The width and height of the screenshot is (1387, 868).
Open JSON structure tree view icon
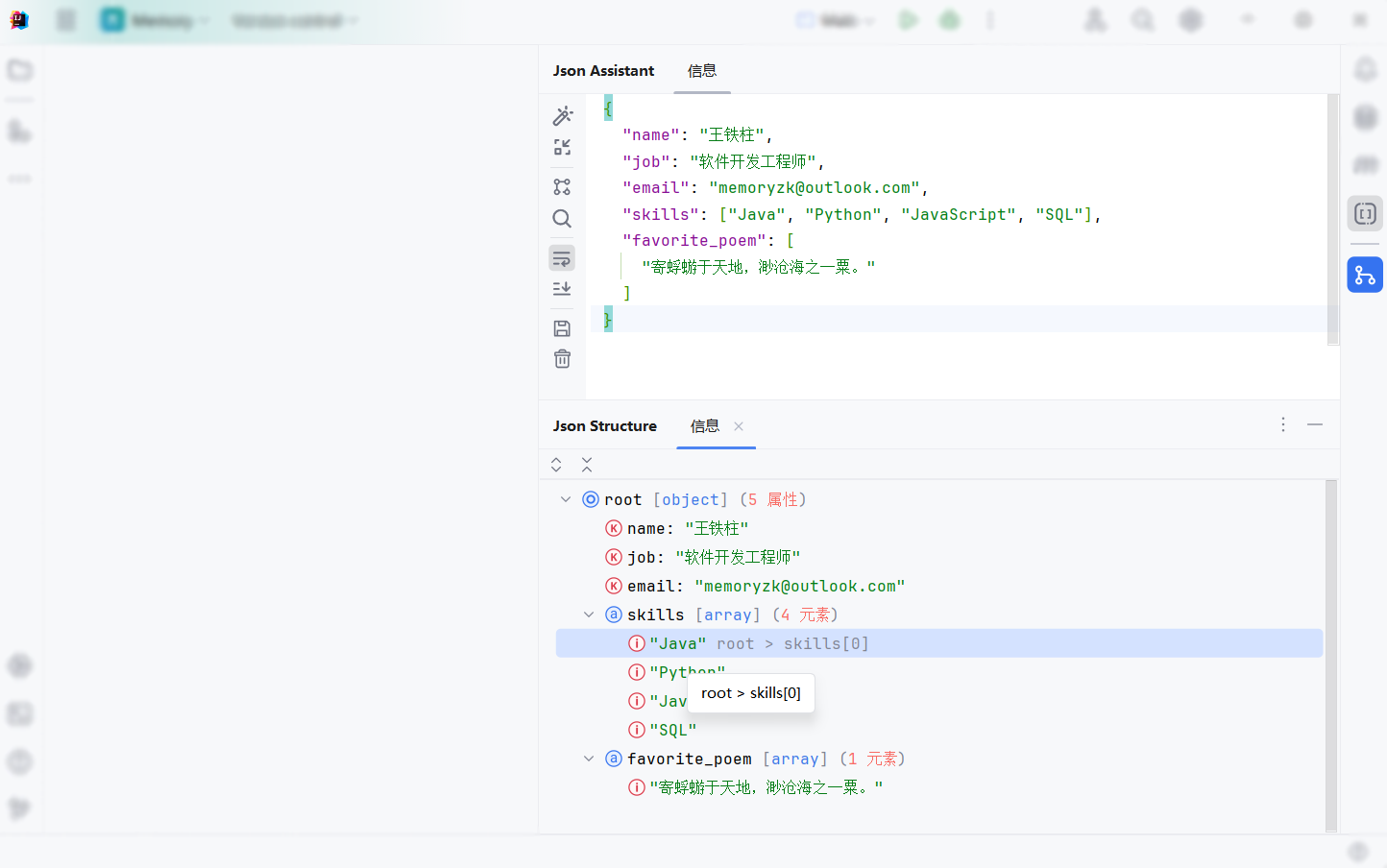(x=563, y=186)
